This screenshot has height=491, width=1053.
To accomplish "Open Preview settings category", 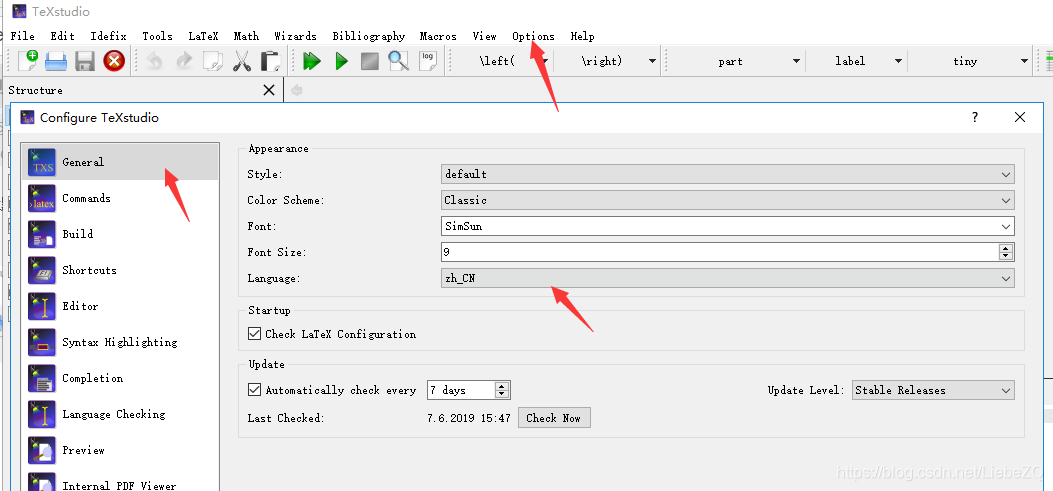I will (x=120, y=450).
